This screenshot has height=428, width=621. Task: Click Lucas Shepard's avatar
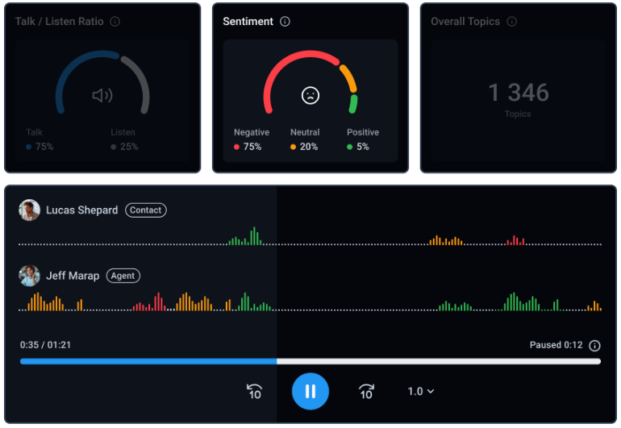(30, 210)
